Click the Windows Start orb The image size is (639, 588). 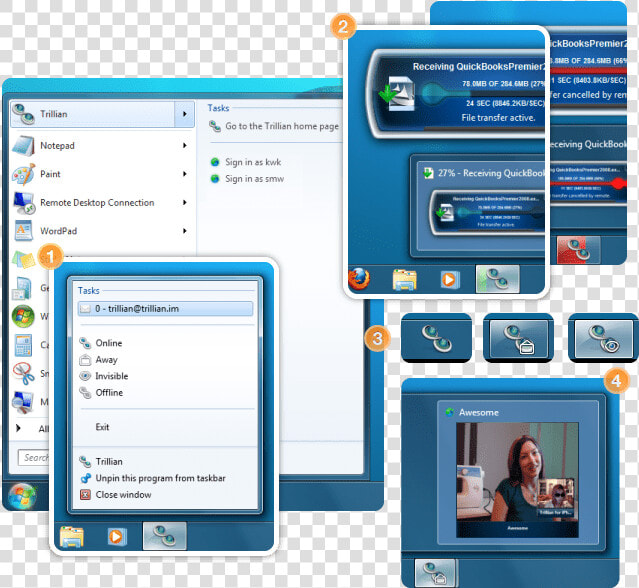22,496
